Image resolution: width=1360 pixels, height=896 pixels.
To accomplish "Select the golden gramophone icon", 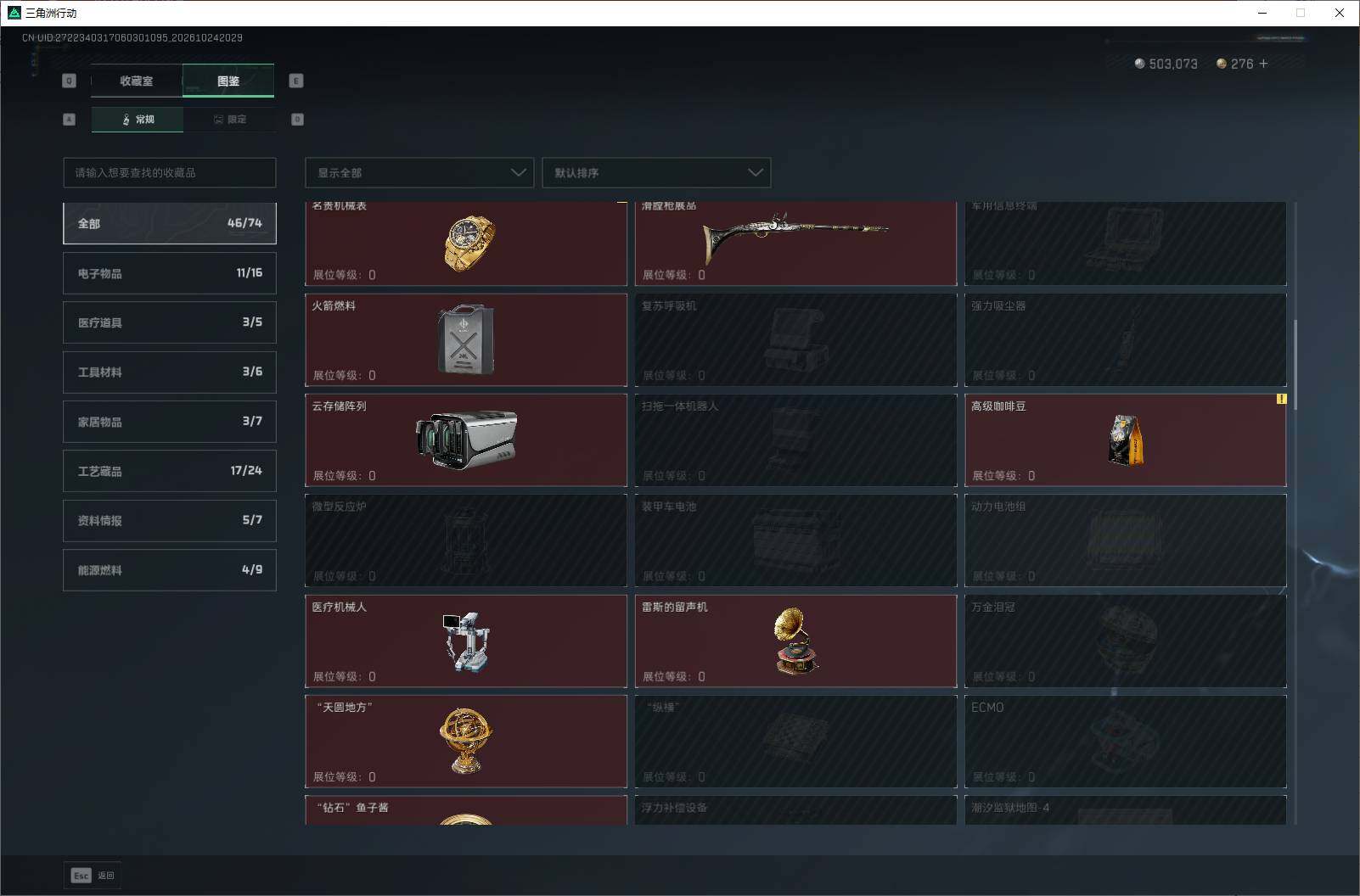I will point(795,641).
